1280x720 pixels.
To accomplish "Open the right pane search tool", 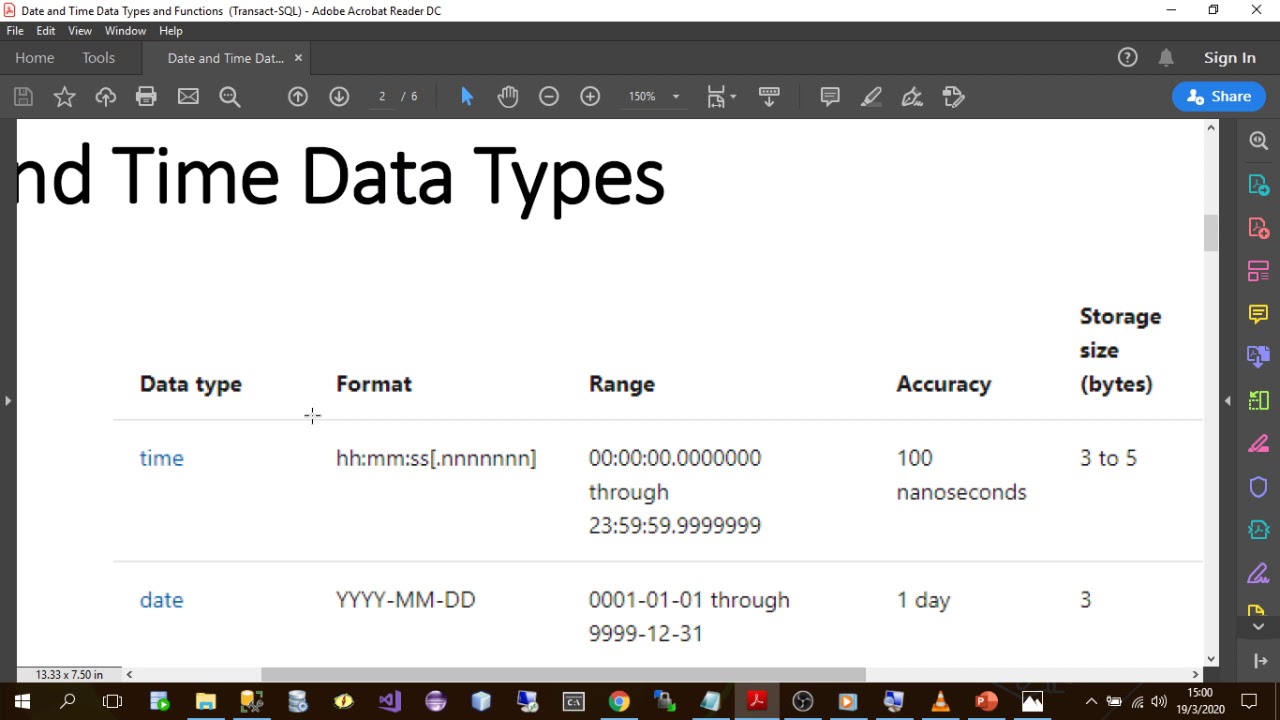I will click(x=1259, y=142).
